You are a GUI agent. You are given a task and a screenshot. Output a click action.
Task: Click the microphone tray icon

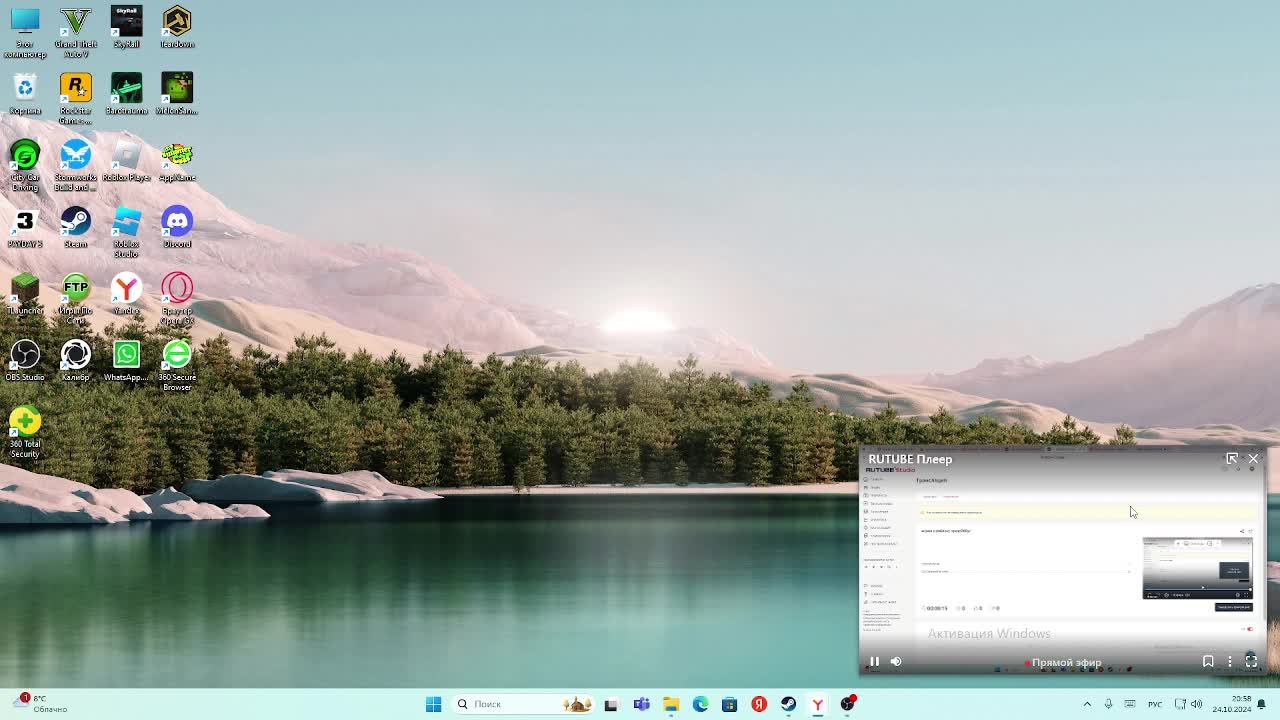[1108, 704]
